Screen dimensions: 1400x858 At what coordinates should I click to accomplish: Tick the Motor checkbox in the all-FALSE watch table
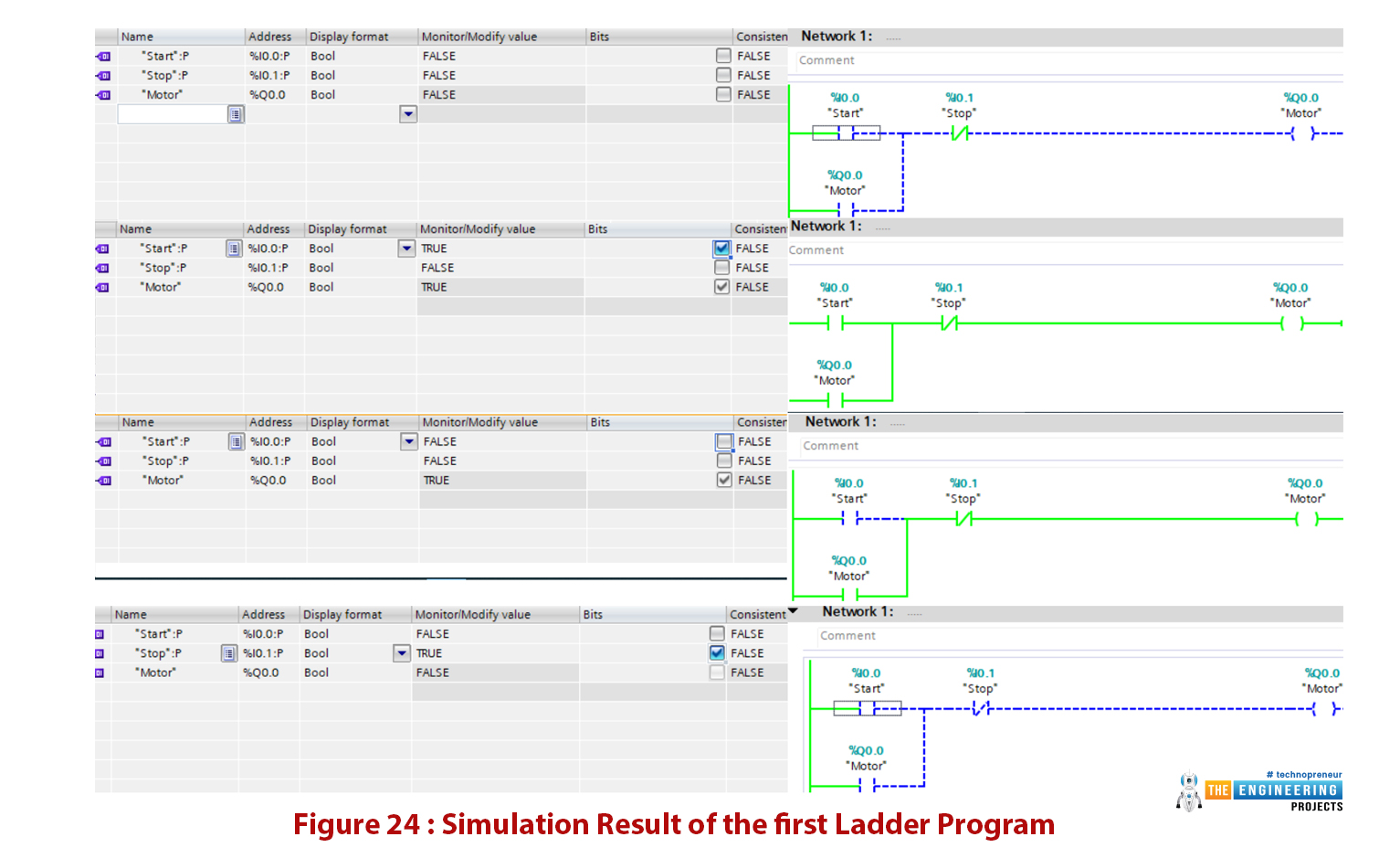tap(723, 94)
